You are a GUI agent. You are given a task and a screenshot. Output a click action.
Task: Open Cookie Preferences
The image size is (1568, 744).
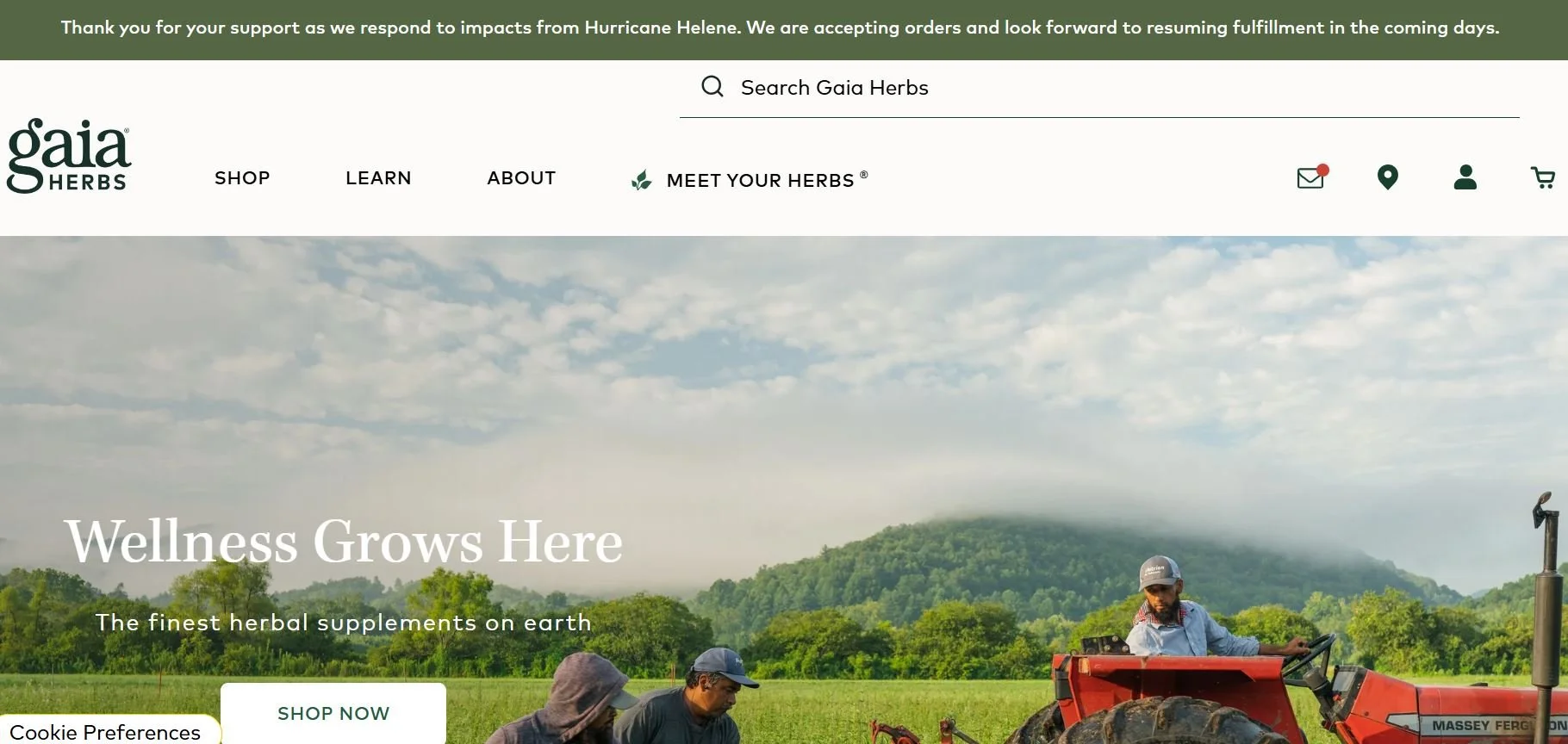click(x=105, y=732)
